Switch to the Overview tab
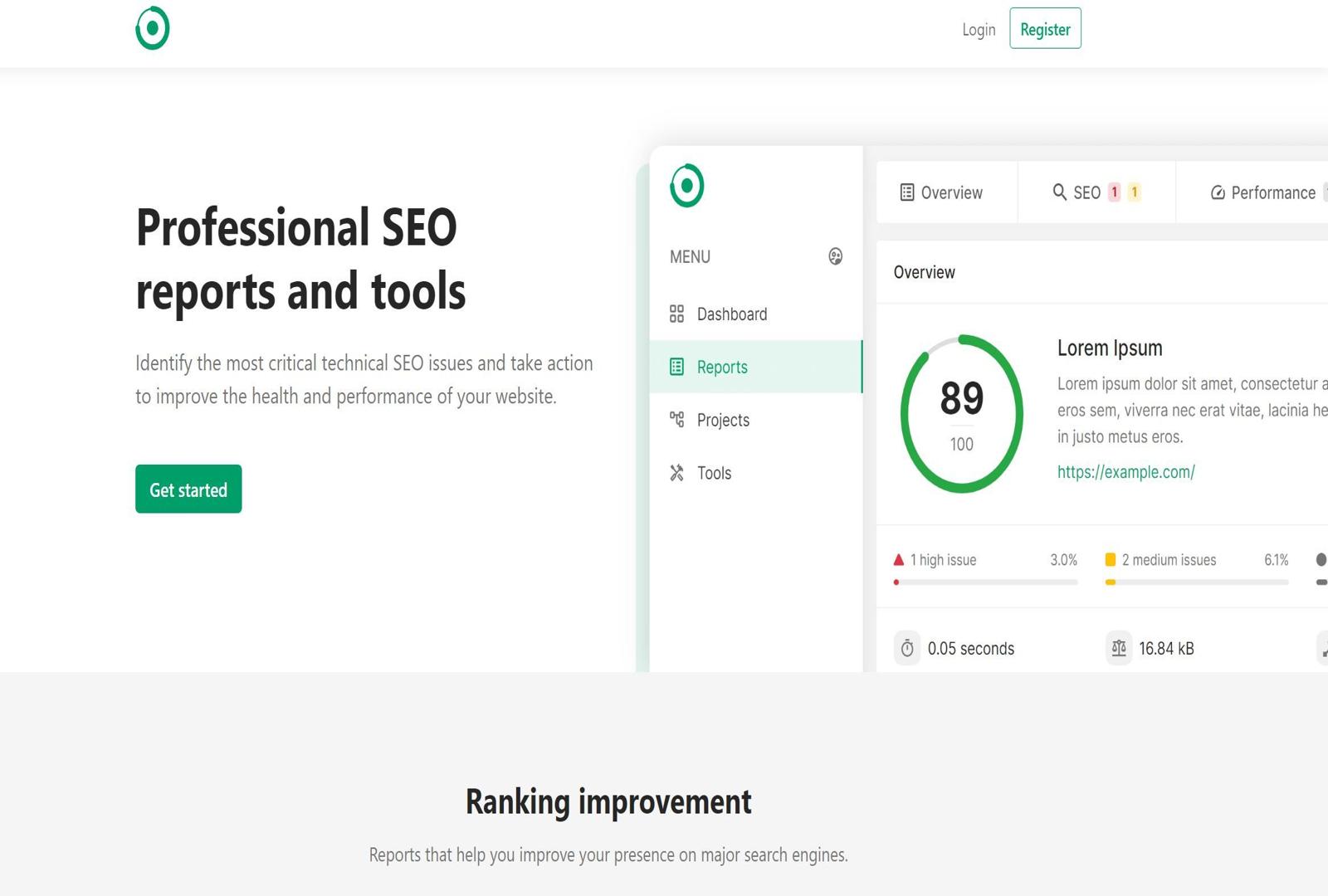 click(x=946, y=192)
